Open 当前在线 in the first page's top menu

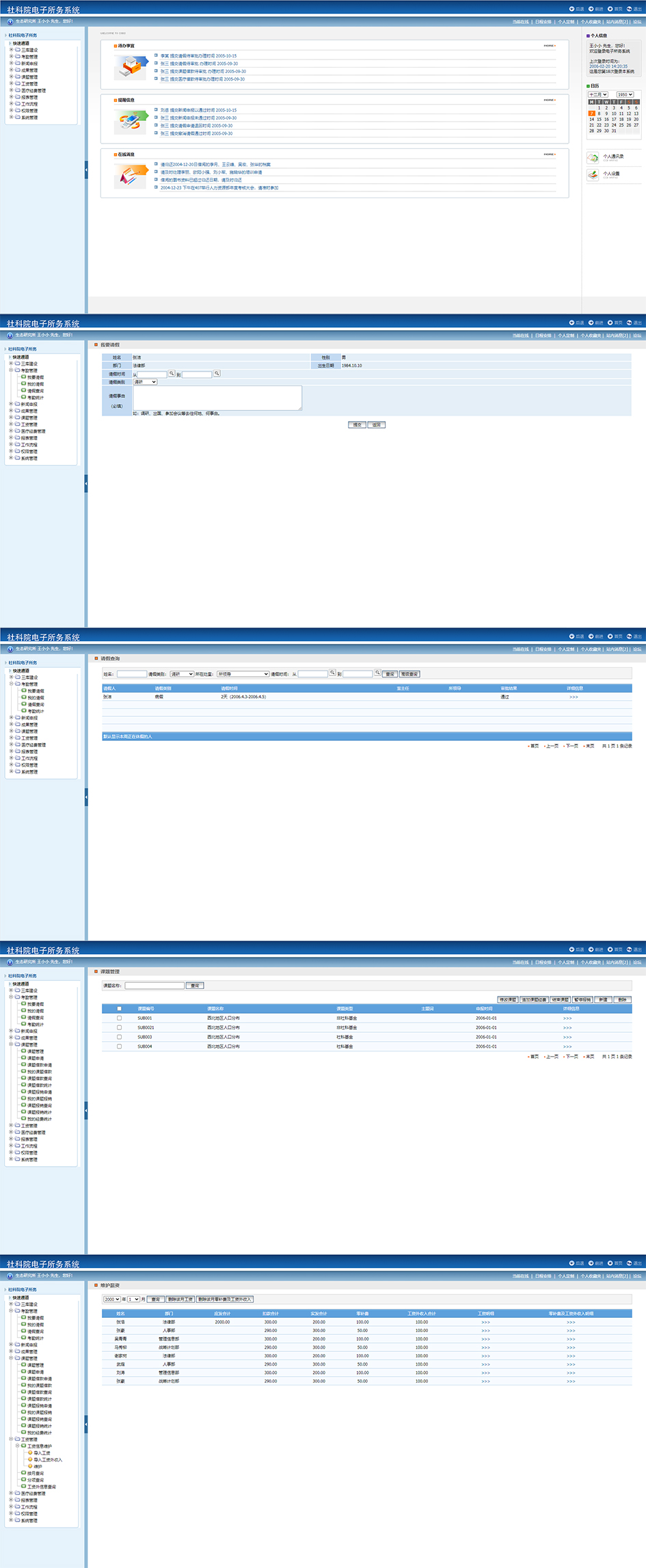tap(520, 22)
